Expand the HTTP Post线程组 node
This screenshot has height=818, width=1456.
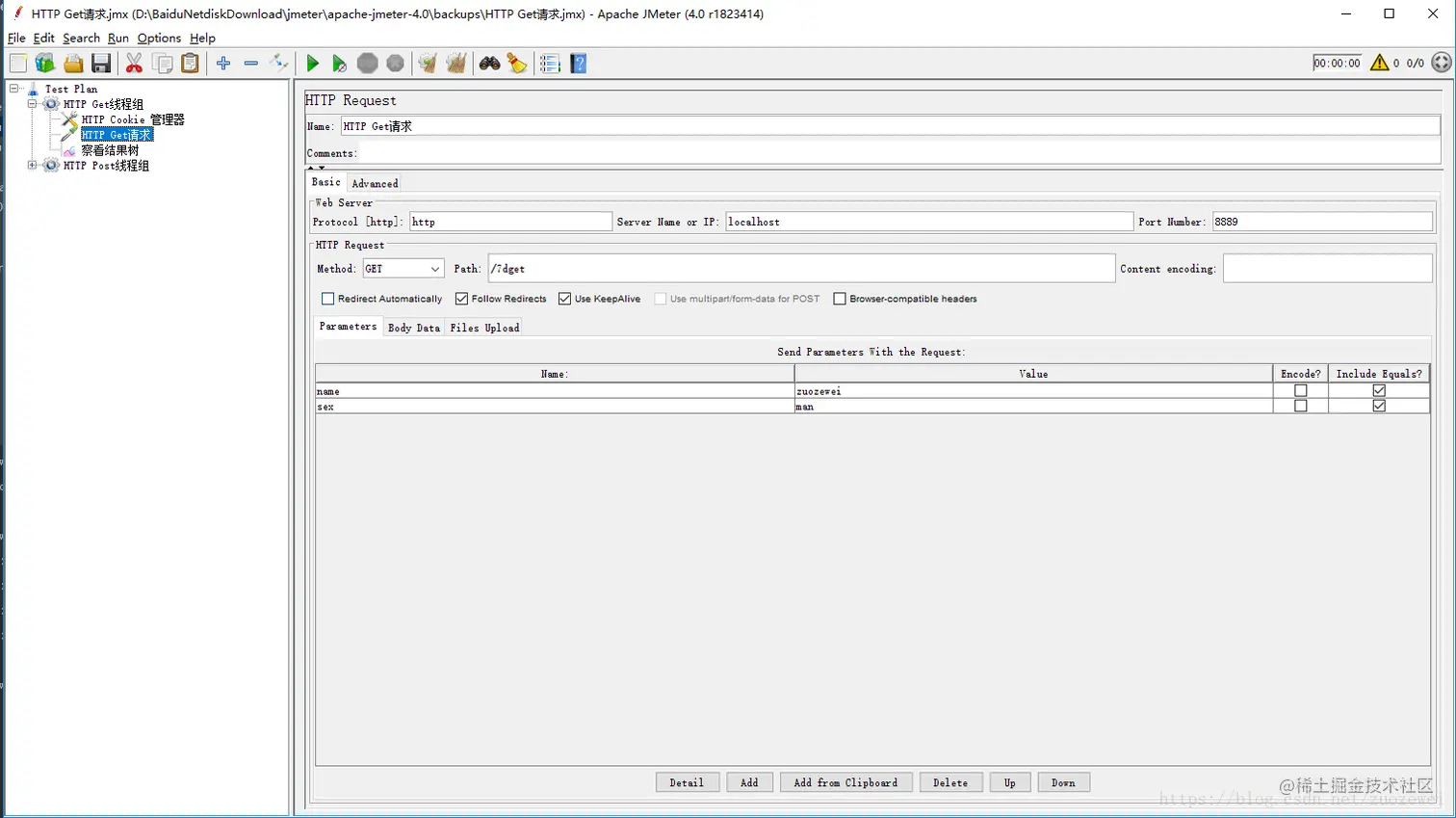(x=30, y=165)
